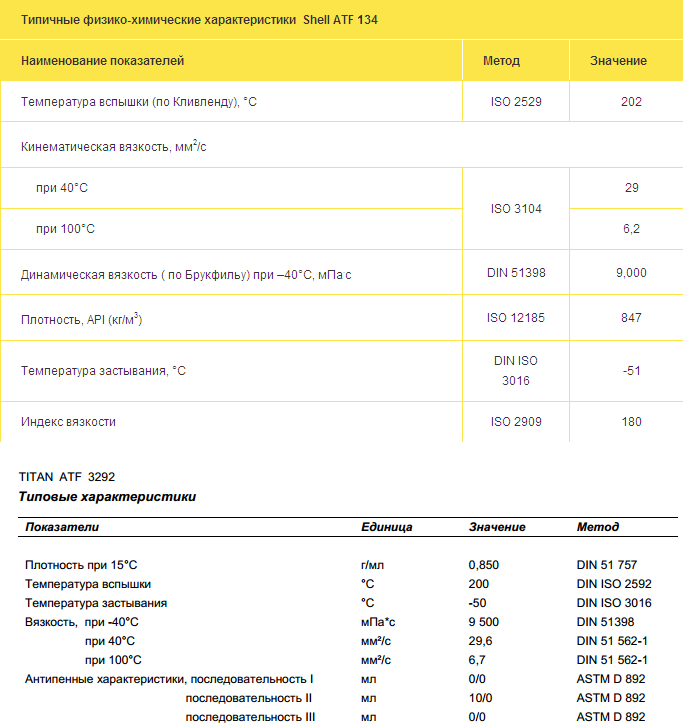Select the dynamic viscosity value 9,000
Viewport: 683px width, 724px height.
631,273
